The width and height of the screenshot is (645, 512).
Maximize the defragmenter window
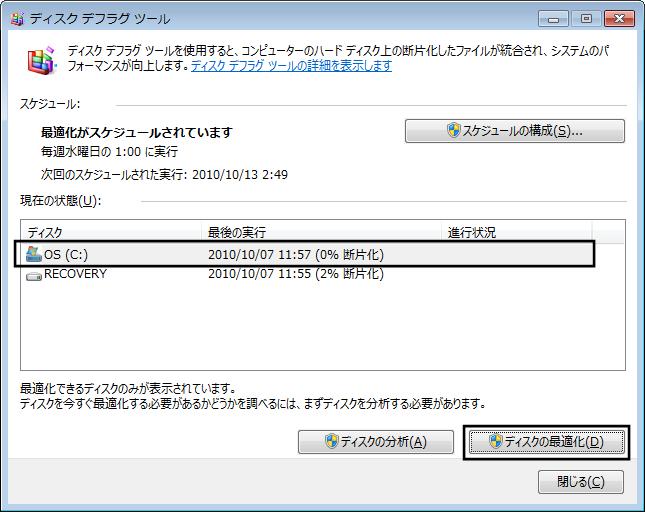click(x=586, y=19)
